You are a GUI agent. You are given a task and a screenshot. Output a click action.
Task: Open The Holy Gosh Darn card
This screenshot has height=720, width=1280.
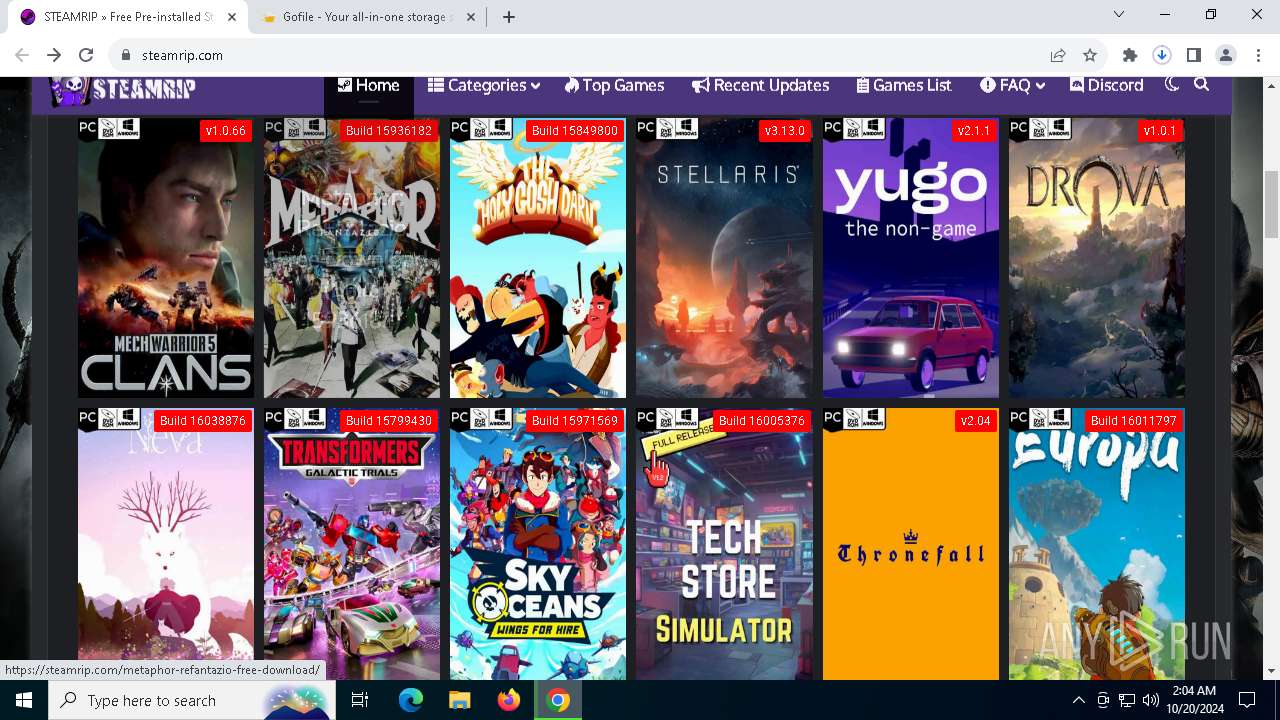[538, 258]
